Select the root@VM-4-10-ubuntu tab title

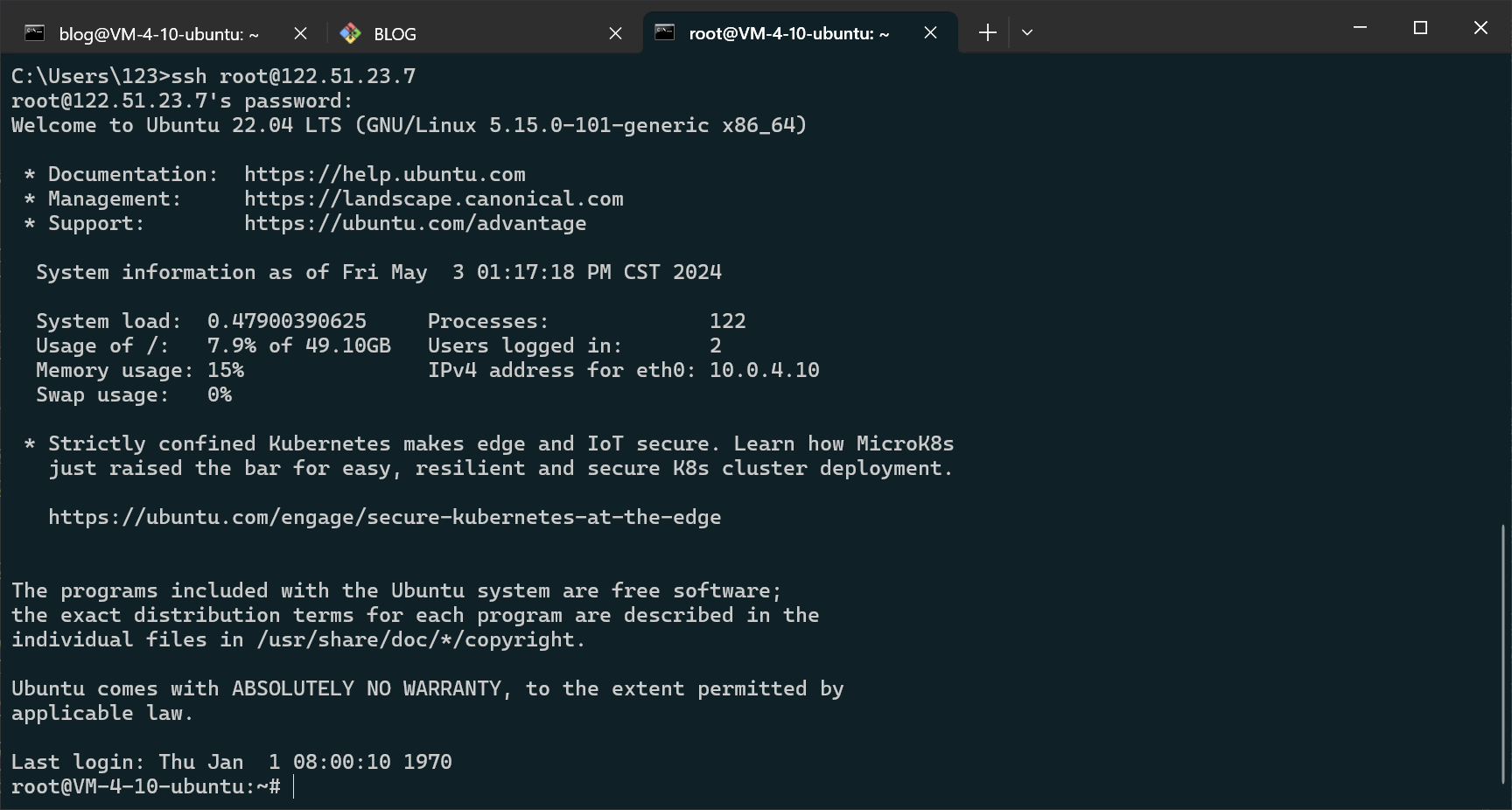[788, 33]
